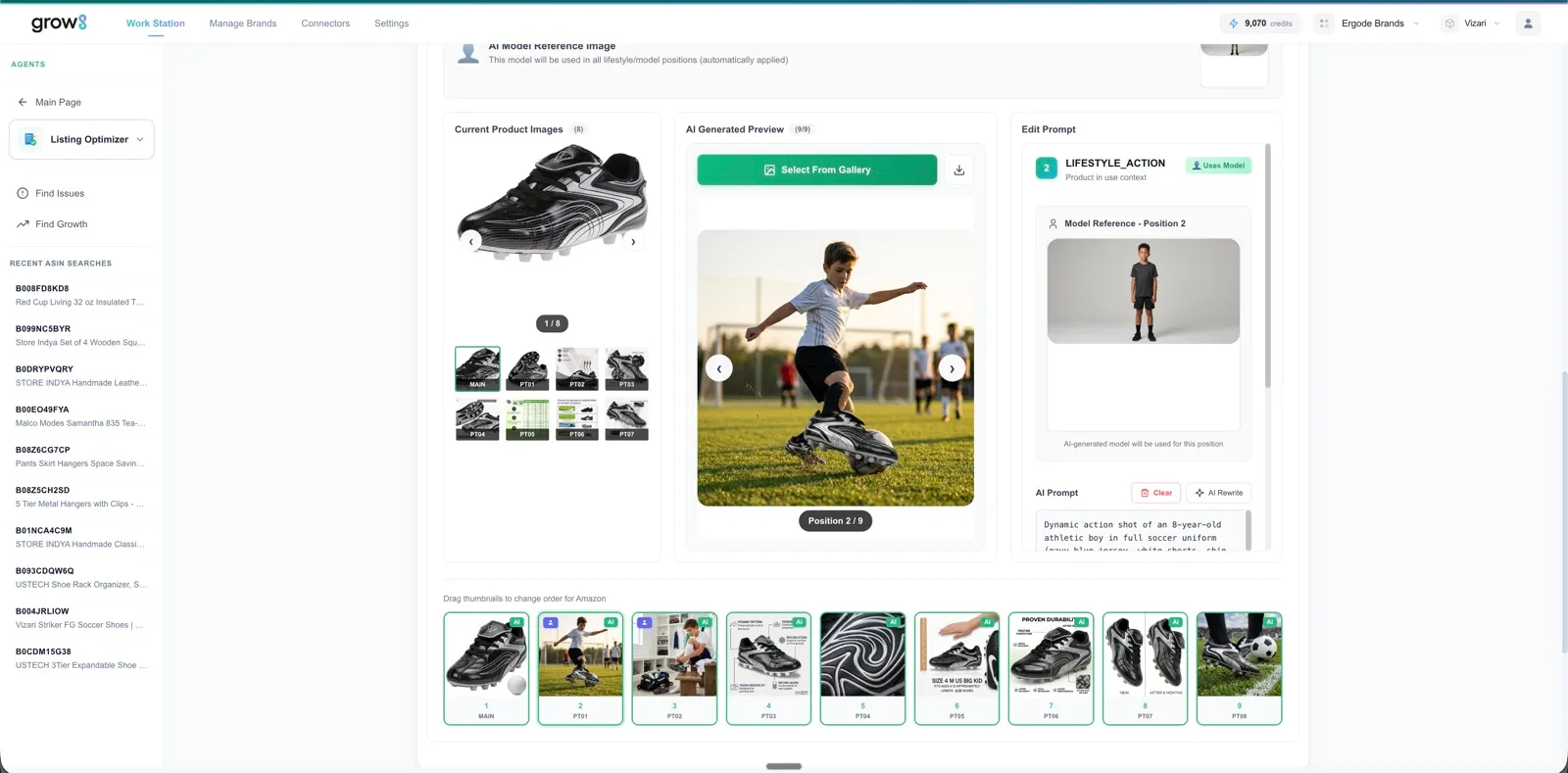The width and height of the screenshot is (1568, 773).
Task: Go to next AI preview position
Action: [952, 368]
